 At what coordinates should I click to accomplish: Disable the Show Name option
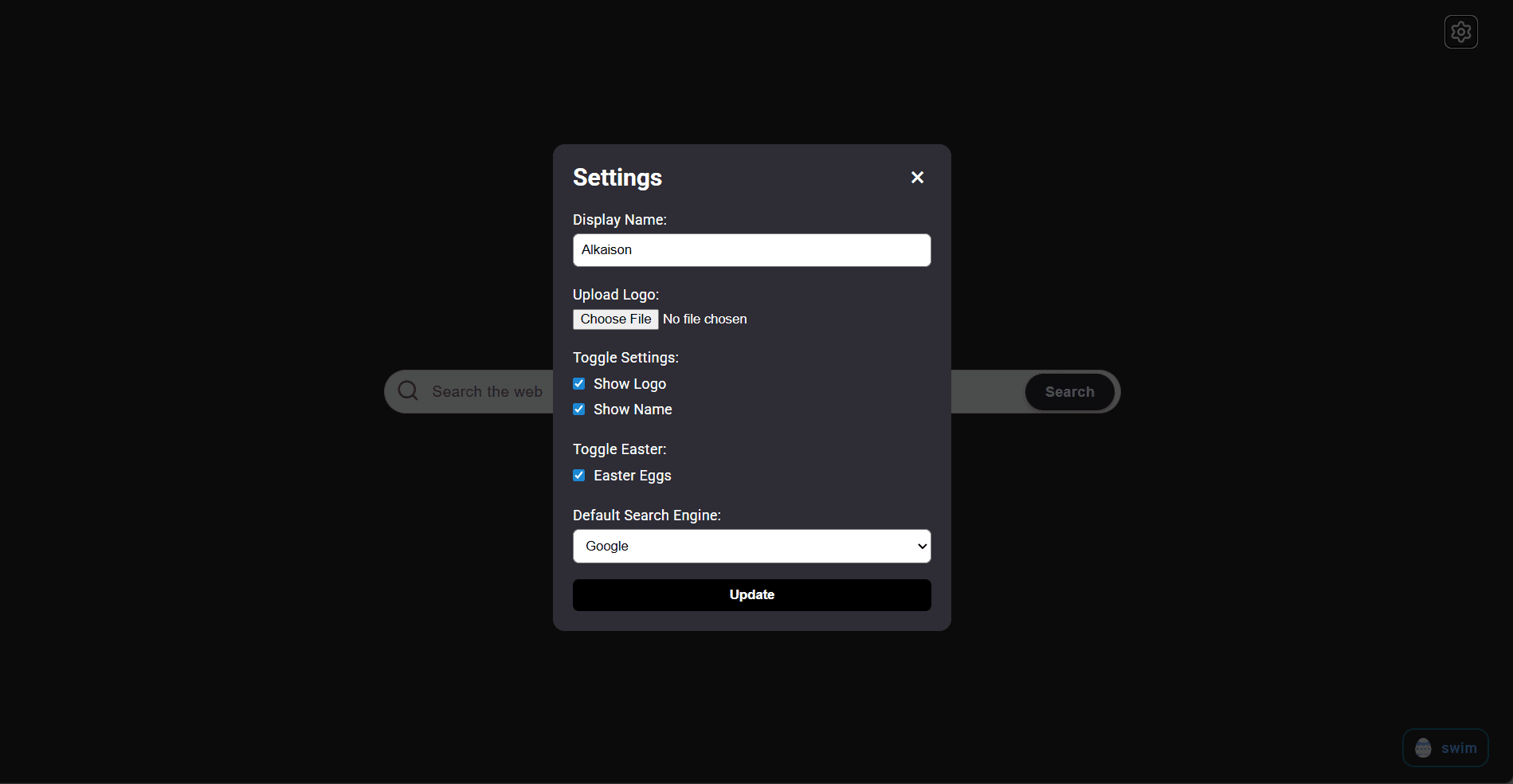pyautogui.click(x=578, y=409)
